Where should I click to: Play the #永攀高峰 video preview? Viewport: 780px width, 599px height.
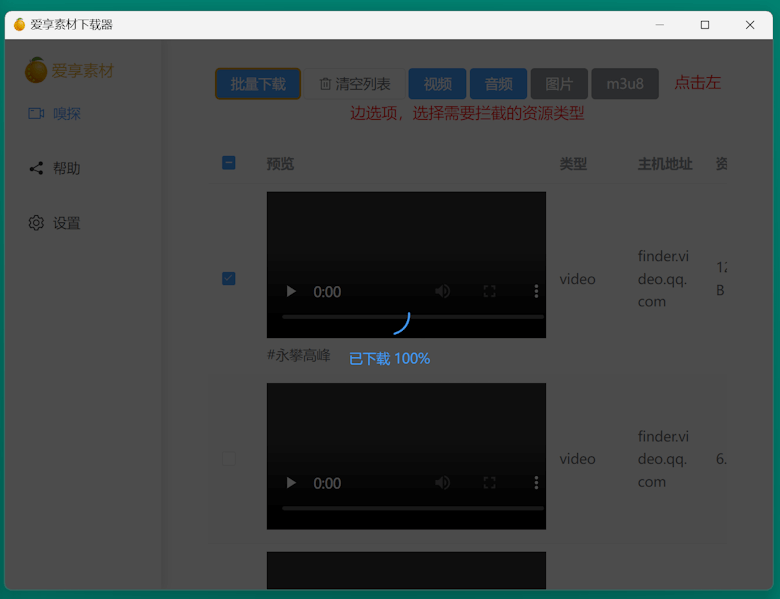click(291, 291)
